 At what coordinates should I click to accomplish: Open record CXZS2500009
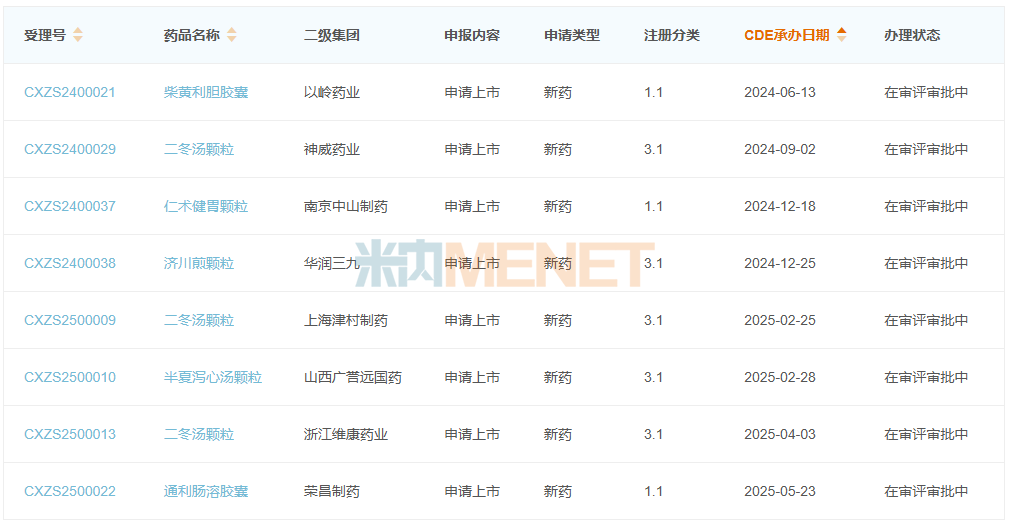70,320
